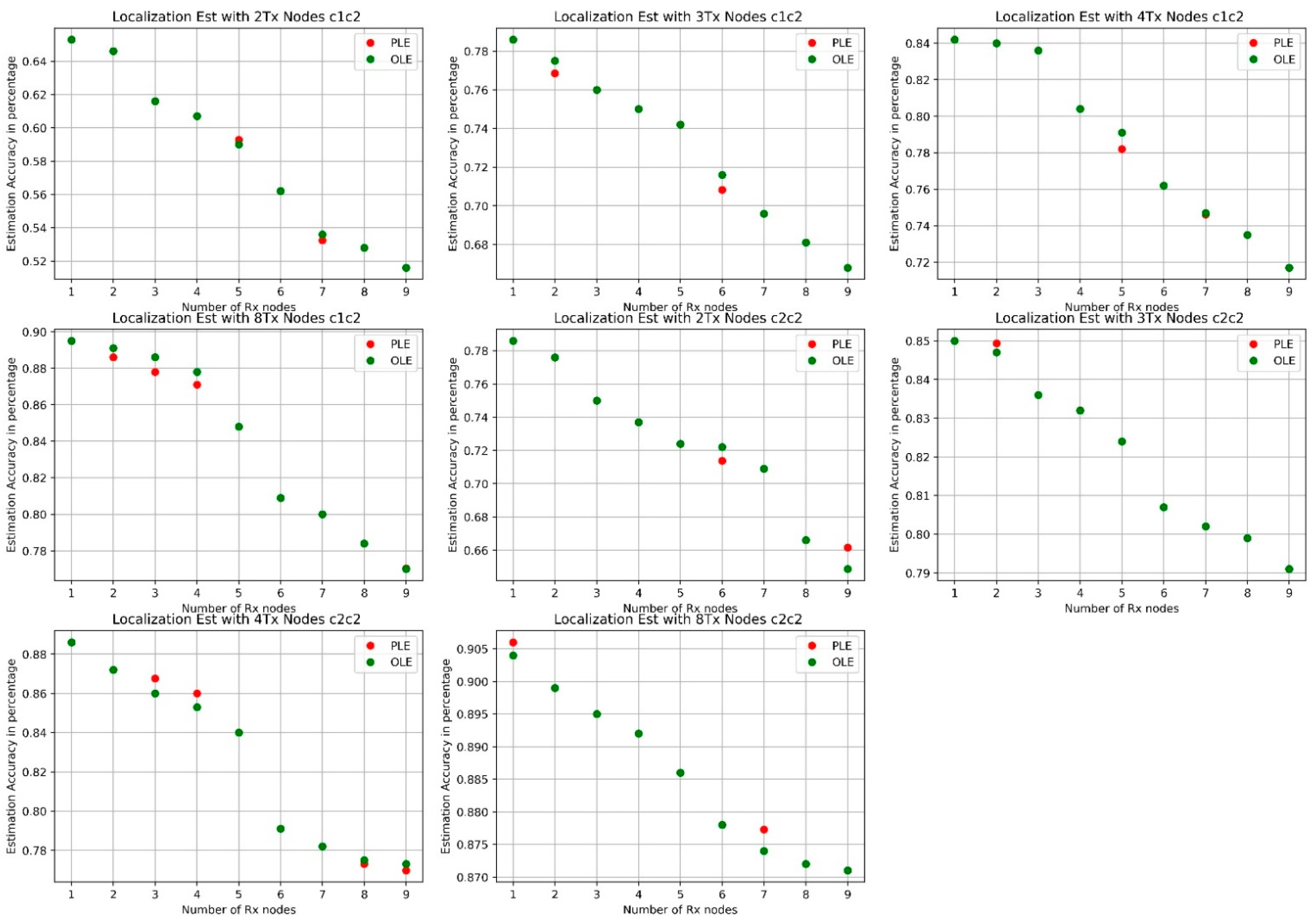Click red point at Rx 5 in 4Tx c1c2 plot

(1122, 149)
